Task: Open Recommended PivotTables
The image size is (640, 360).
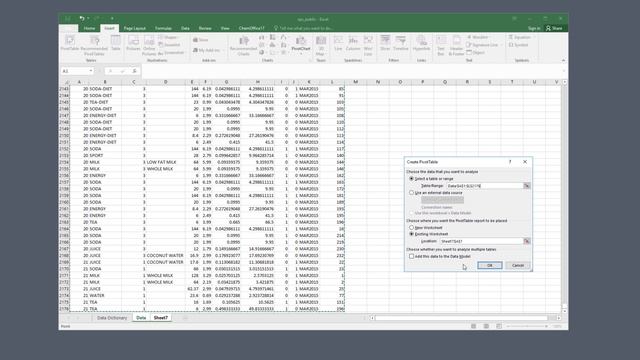Action: (x=94, y=45)
